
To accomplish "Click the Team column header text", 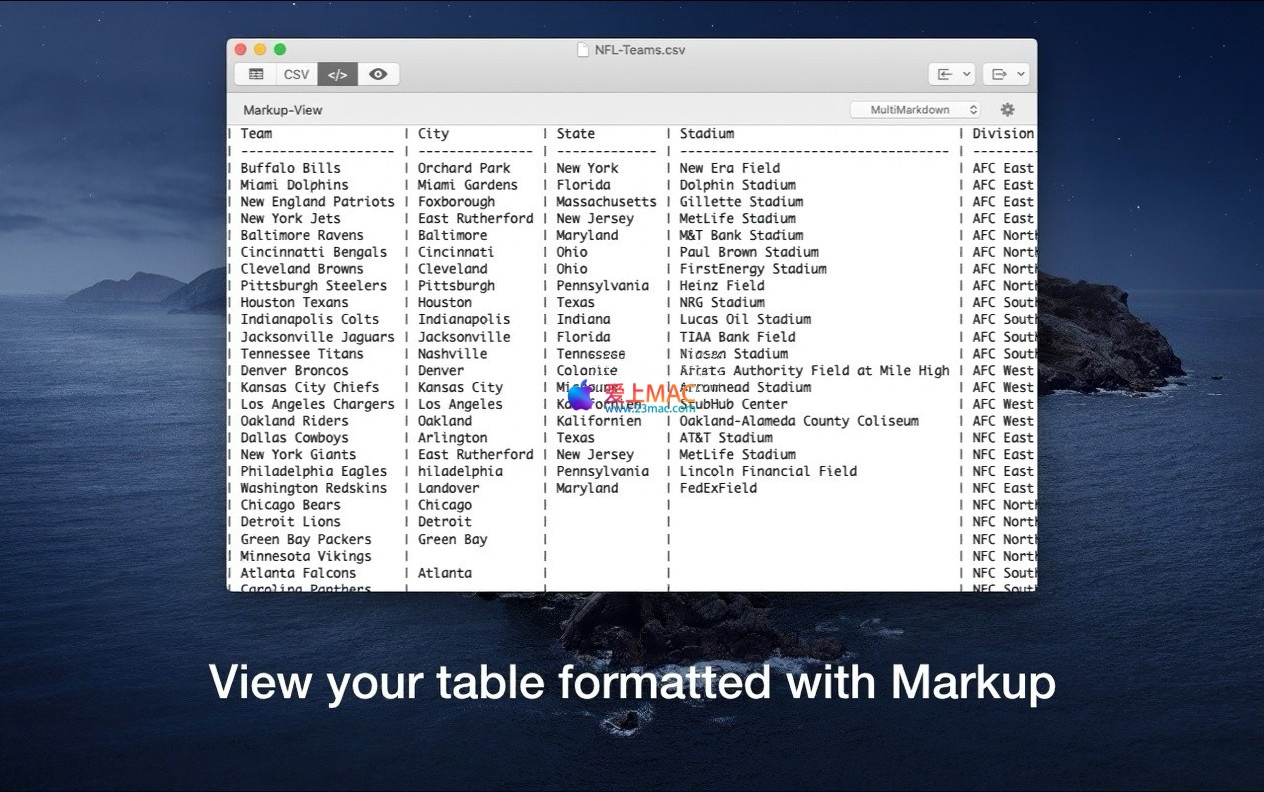I will click(x=256, y=134).
